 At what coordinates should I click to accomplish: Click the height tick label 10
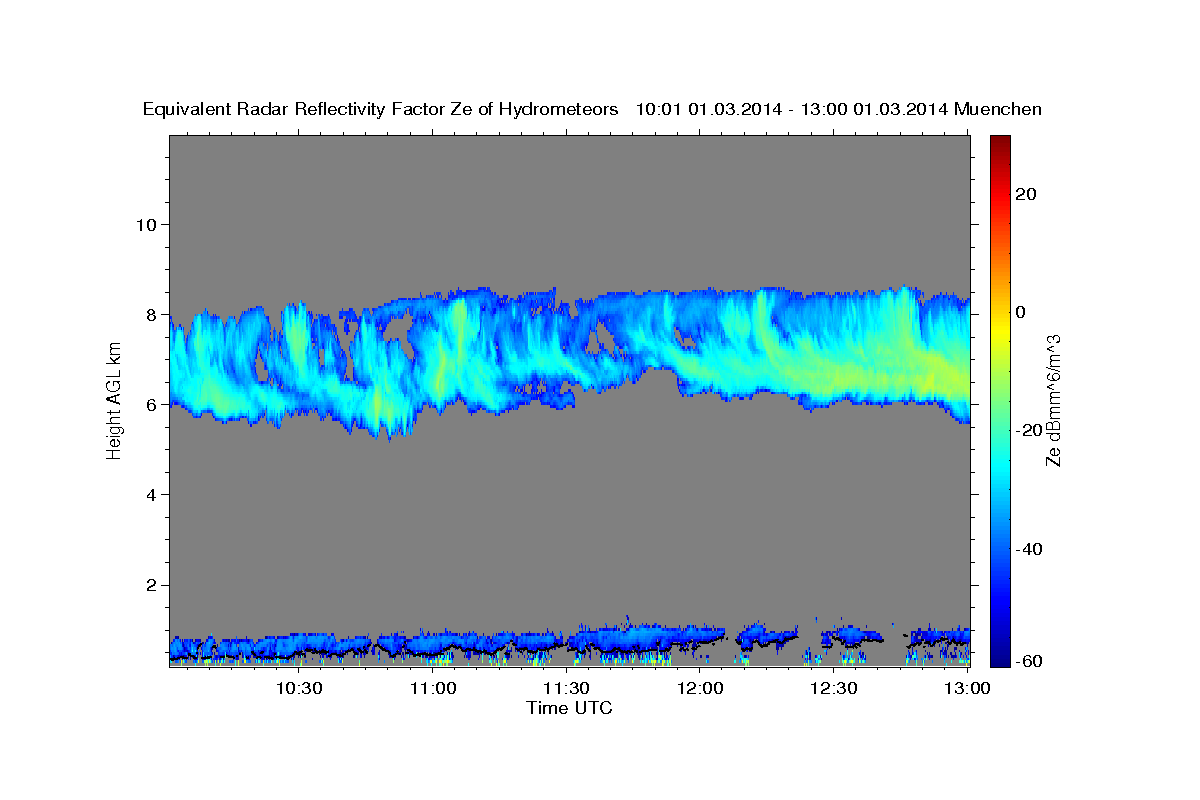(x=146, y=224)
